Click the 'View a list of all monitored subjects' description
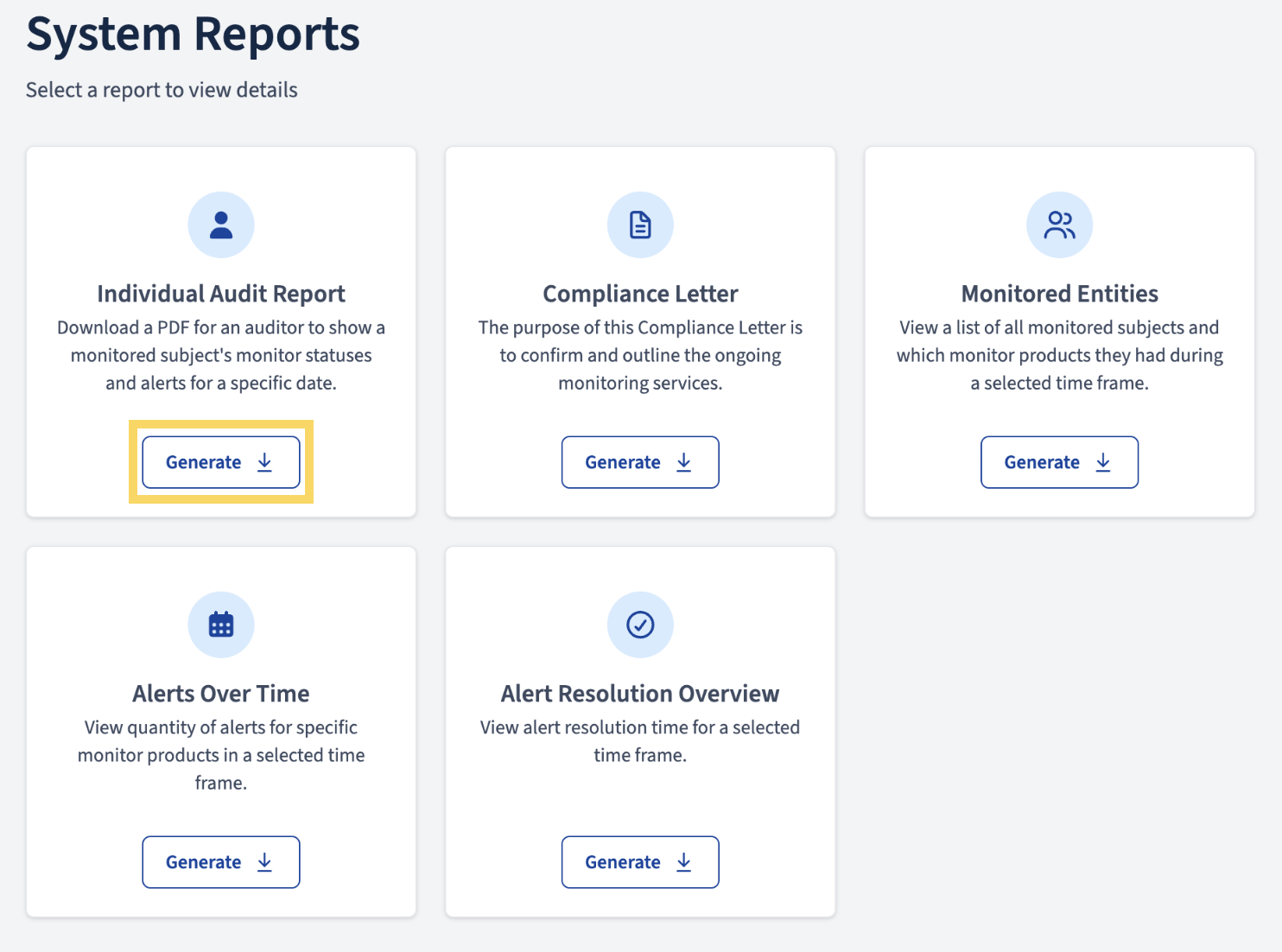The height and width of the screenshot is (952, 1282). tap(1059, 355)
